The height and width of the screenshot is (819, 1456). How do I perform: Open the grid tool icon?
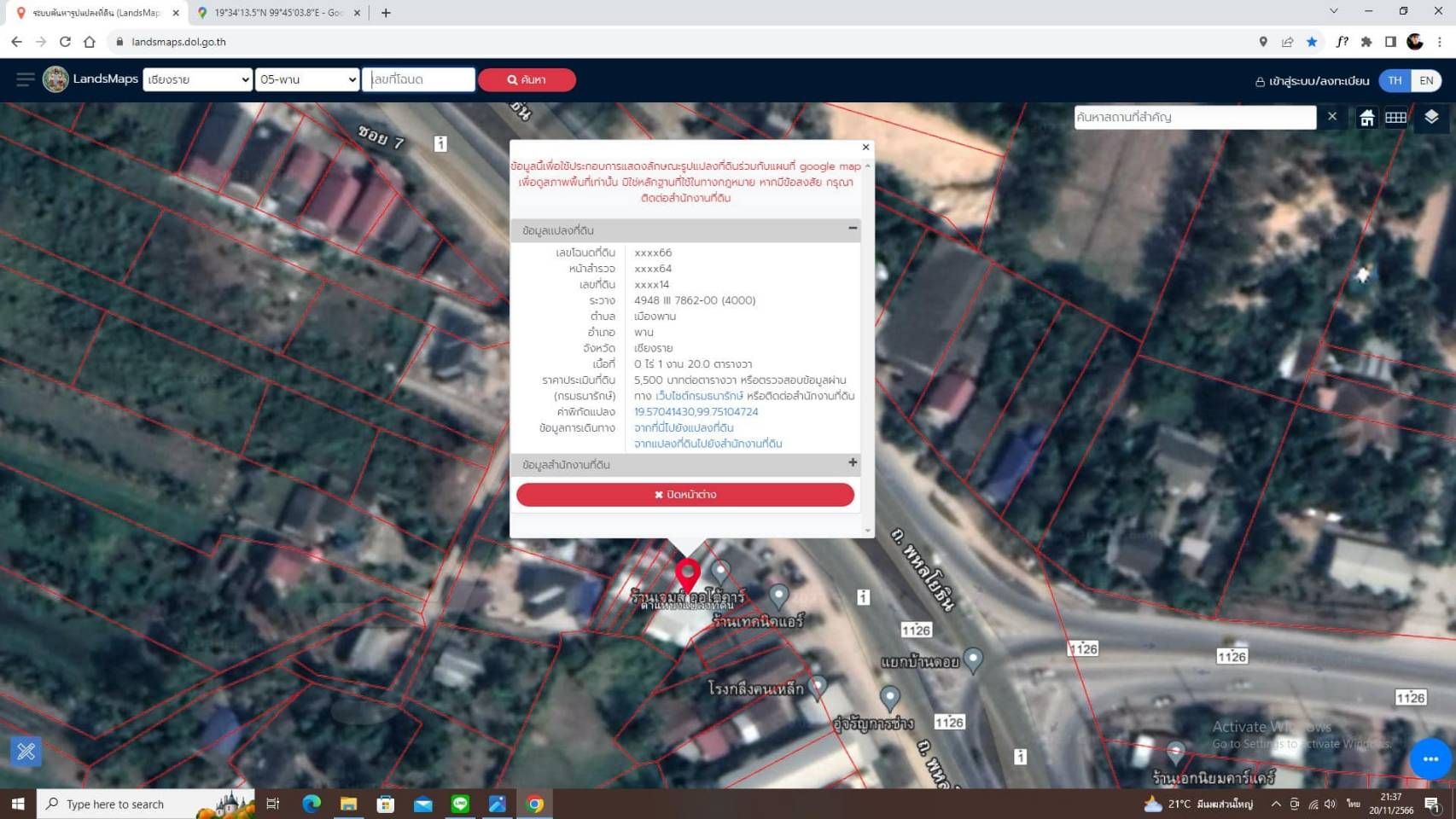pos(1395,118)
